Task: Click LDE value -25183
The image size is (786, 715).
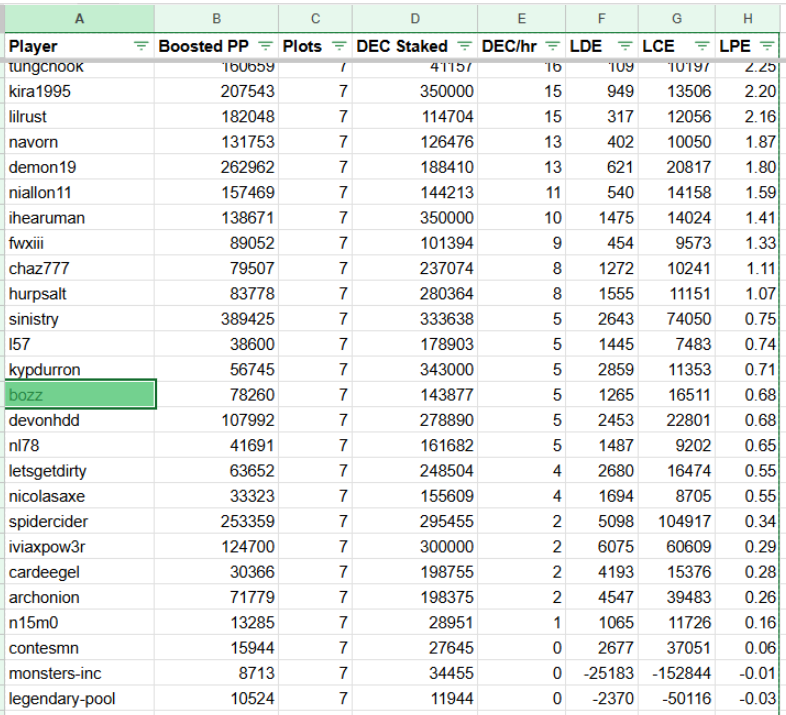Action: click(609, 673)
